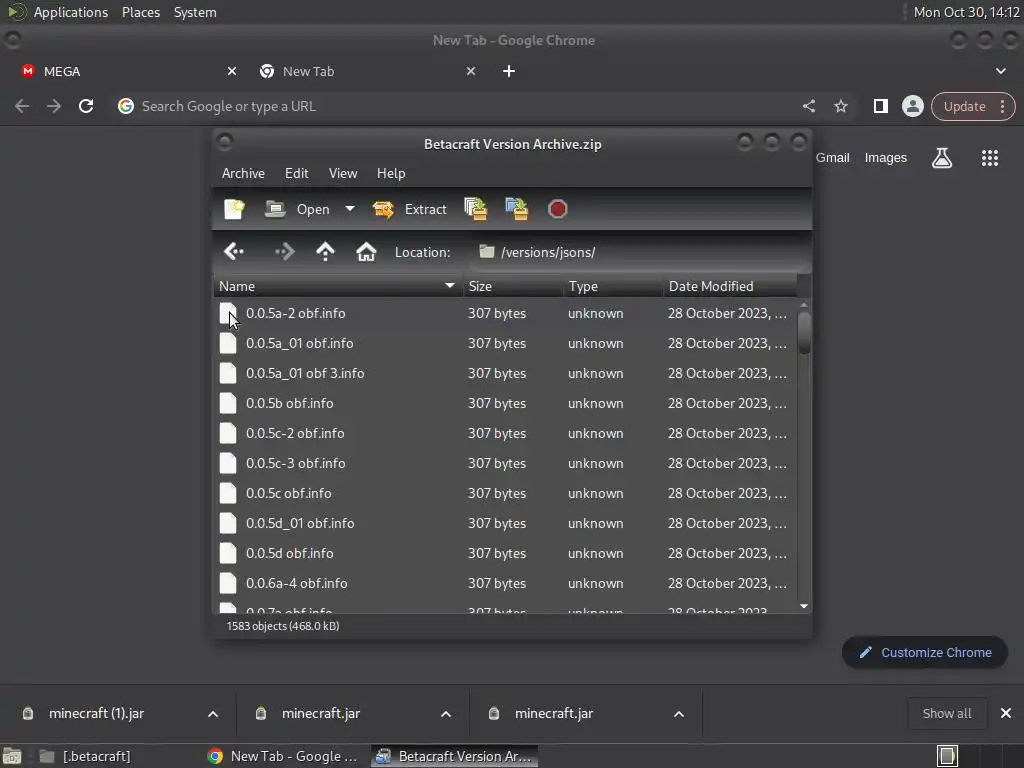The image size is (1024, 768).
Task: Select file 0.0.5a-2 obf.info
Action: tap(505, 313)
